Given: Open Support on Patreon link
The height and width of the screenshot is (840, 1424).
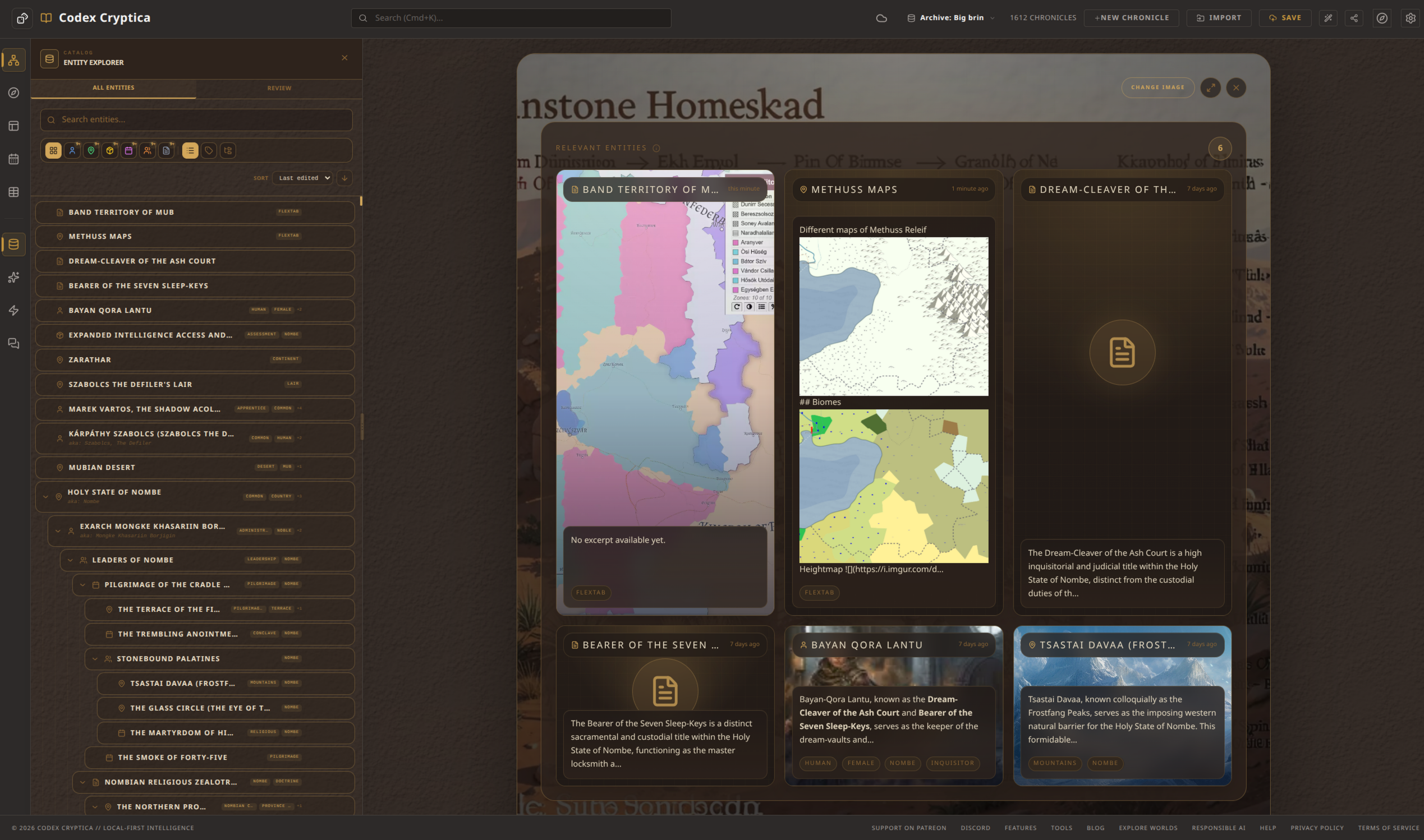Looking at the screenshot, I should click(909, 828).
